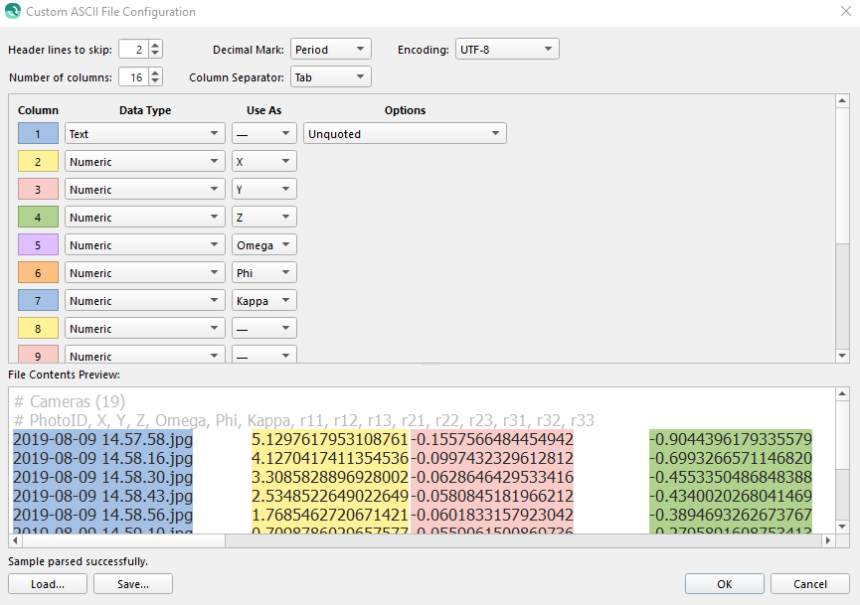Image resolution: width=860 pixels, height=605 pixels.
Task: Click the application icon in title bar
Action: [12, 12]
